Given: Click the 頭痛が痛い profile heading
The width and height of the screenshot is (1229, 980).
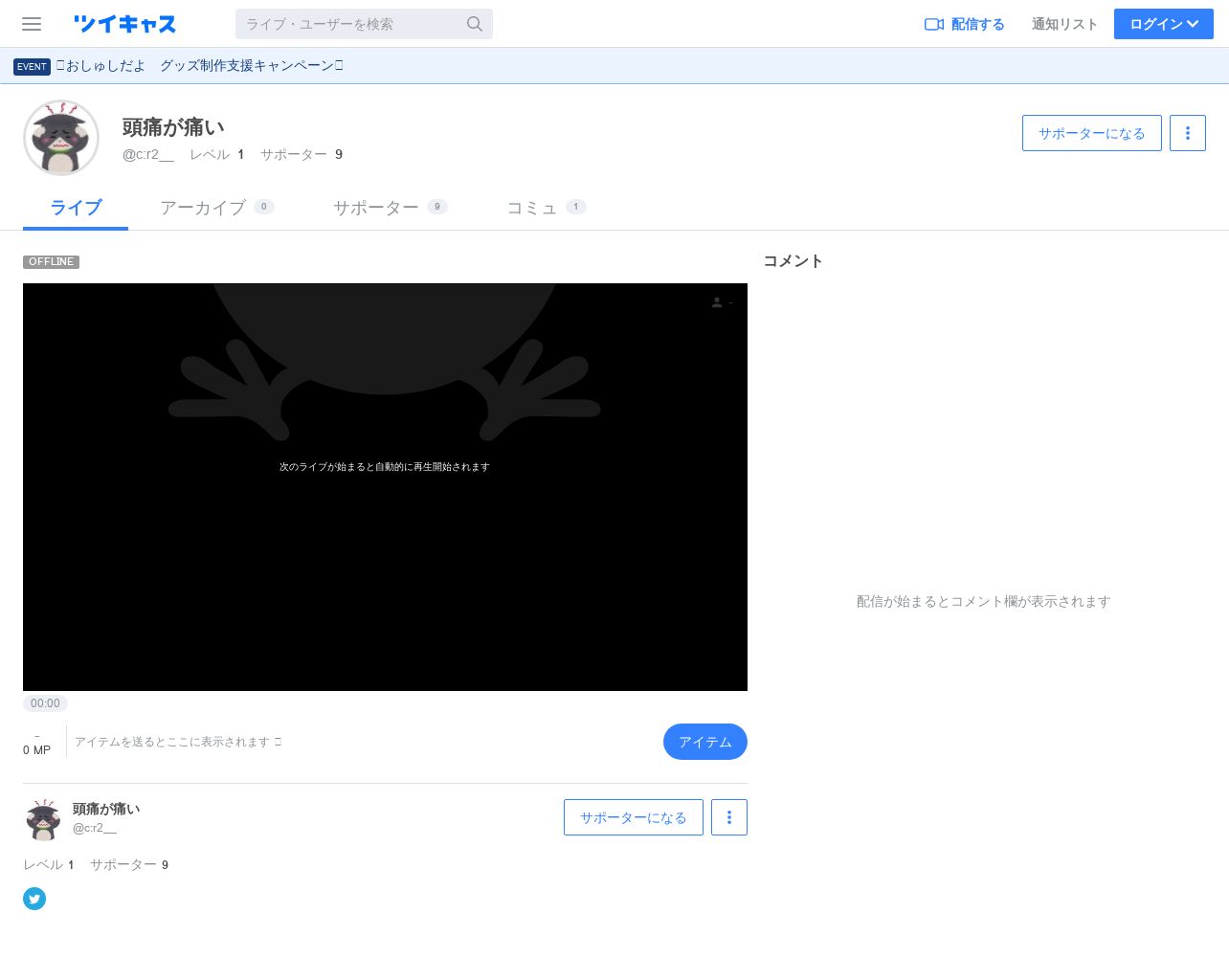Looking at the screenshot, I should click(173, 127).
